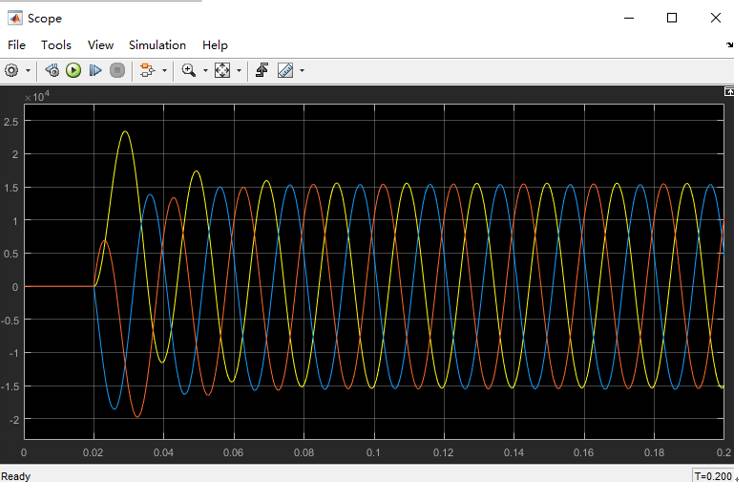Click the x-axis label 0.1
This screenshot has height=489, width=739.
pyautogui.click(x=373, y=453)
